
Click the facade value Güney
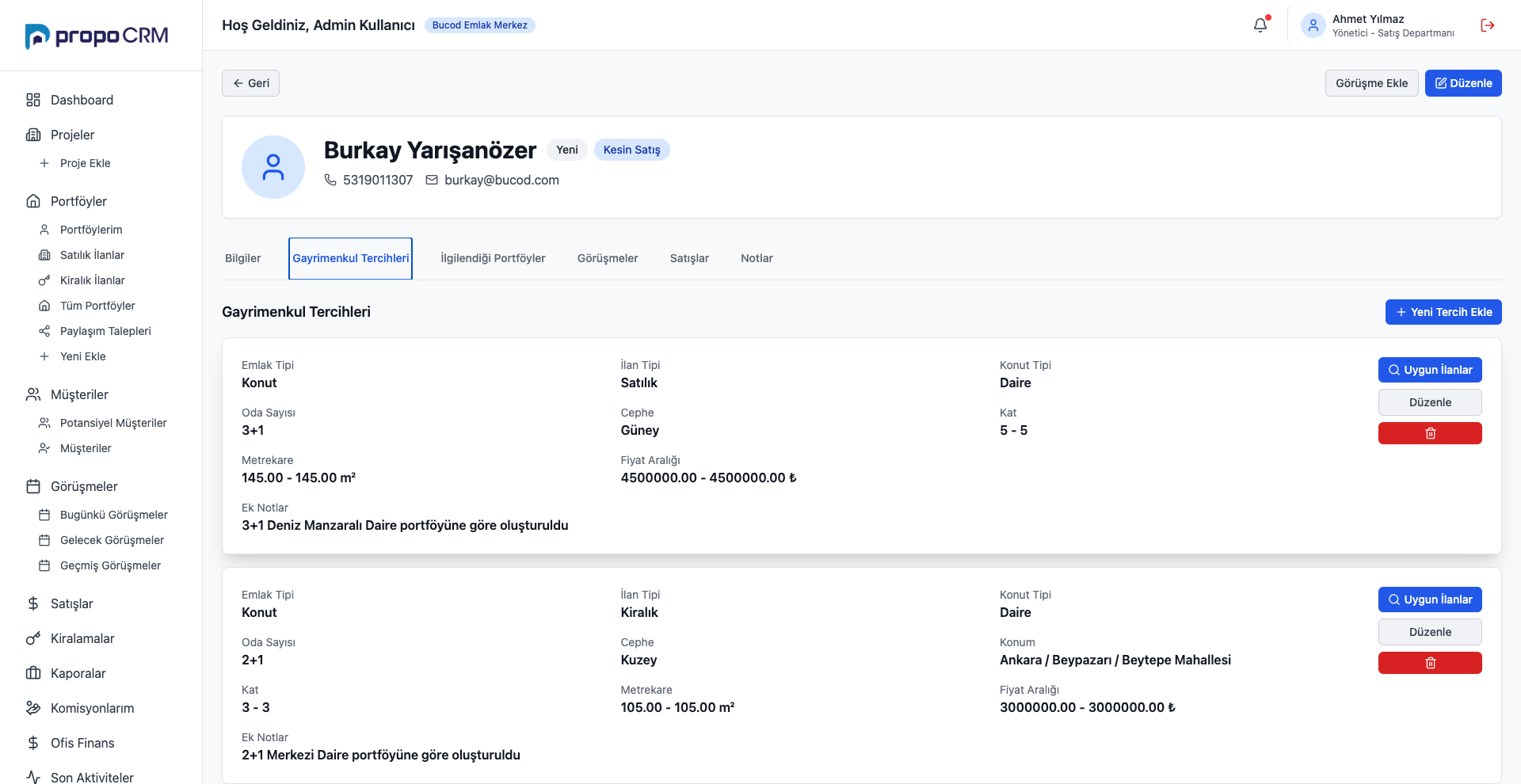(640, 430)
